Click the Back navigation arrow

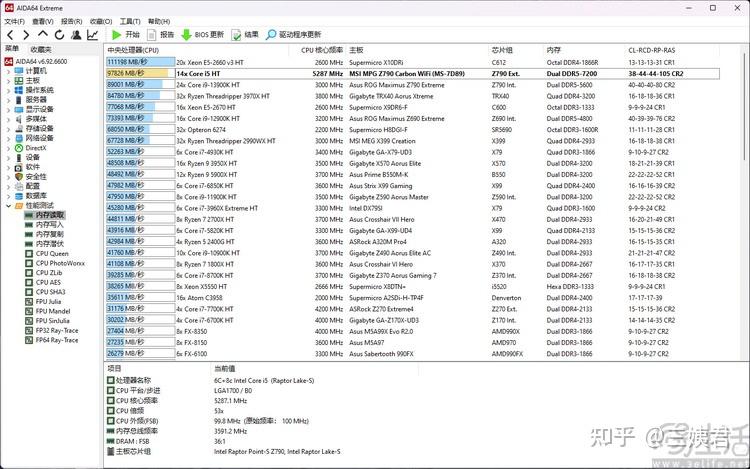tap(11, 35)
